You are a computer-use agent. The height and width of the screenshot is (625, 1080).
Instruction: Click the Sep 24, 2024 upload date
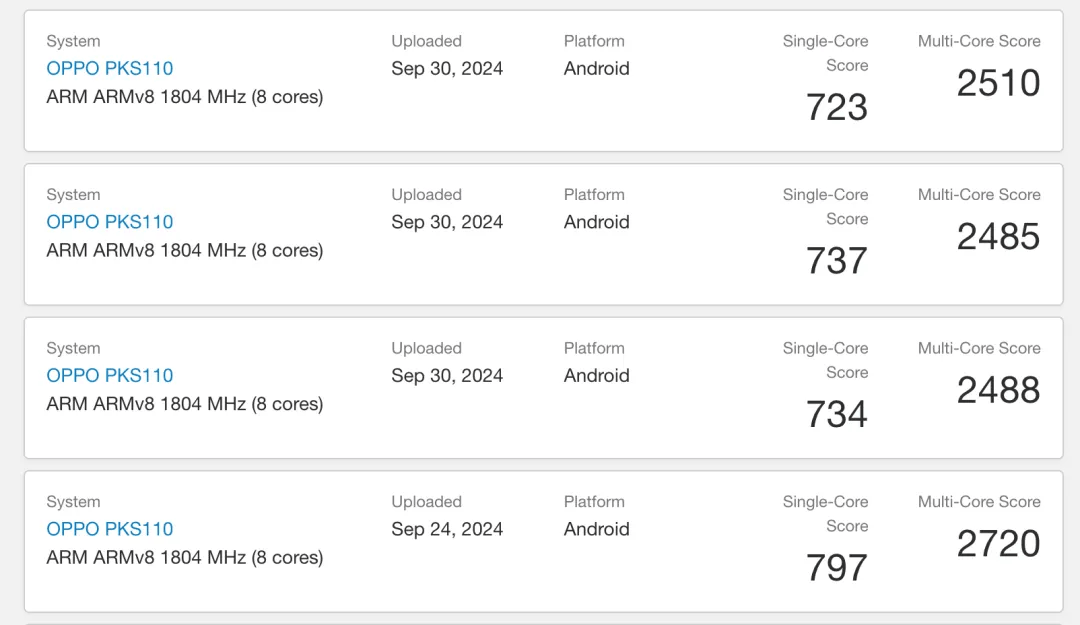tap(447, 529)
